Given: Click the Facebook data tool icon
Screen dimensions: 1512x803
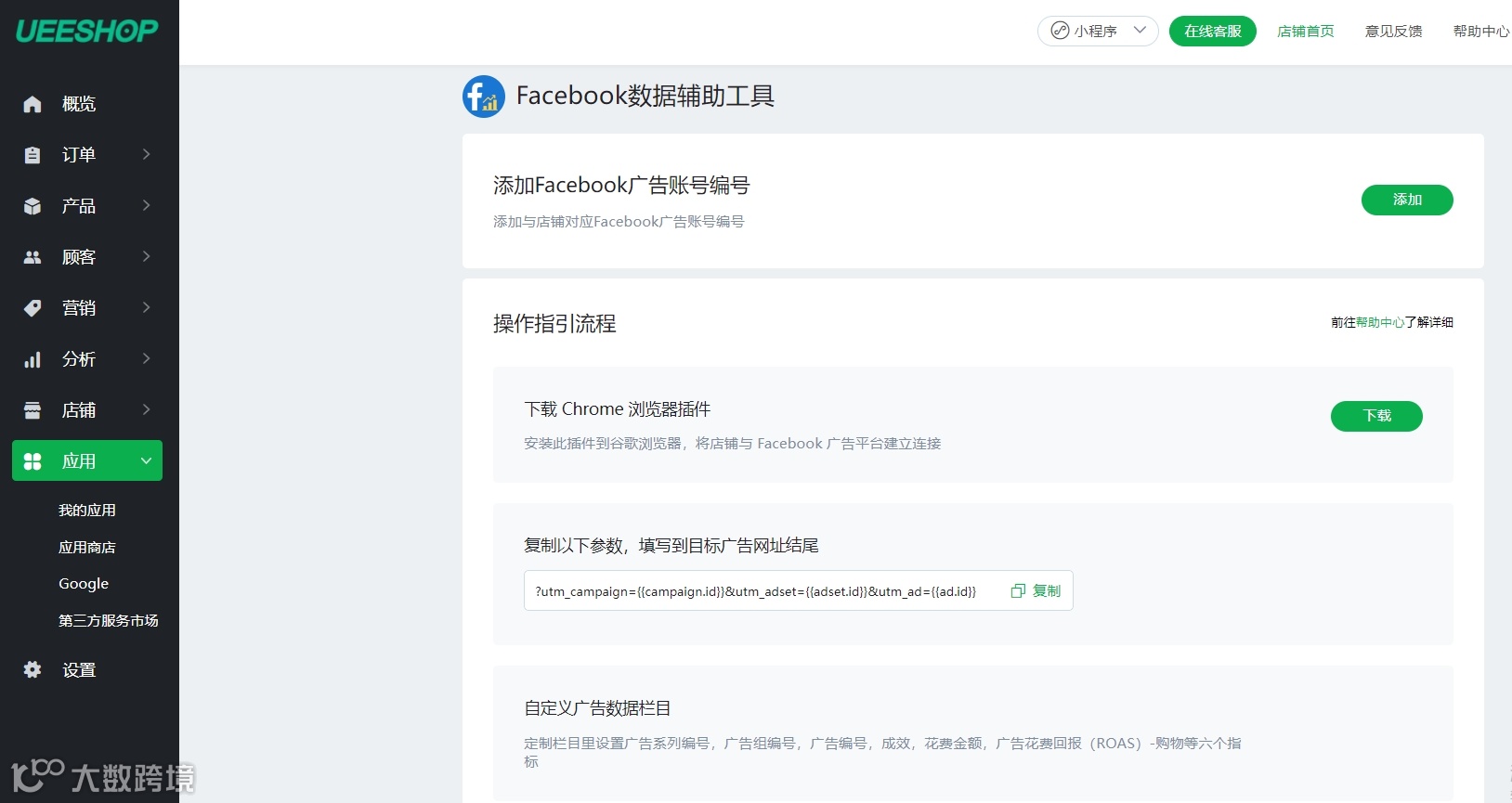Looking at the screenshot, I should click(484, 97).
